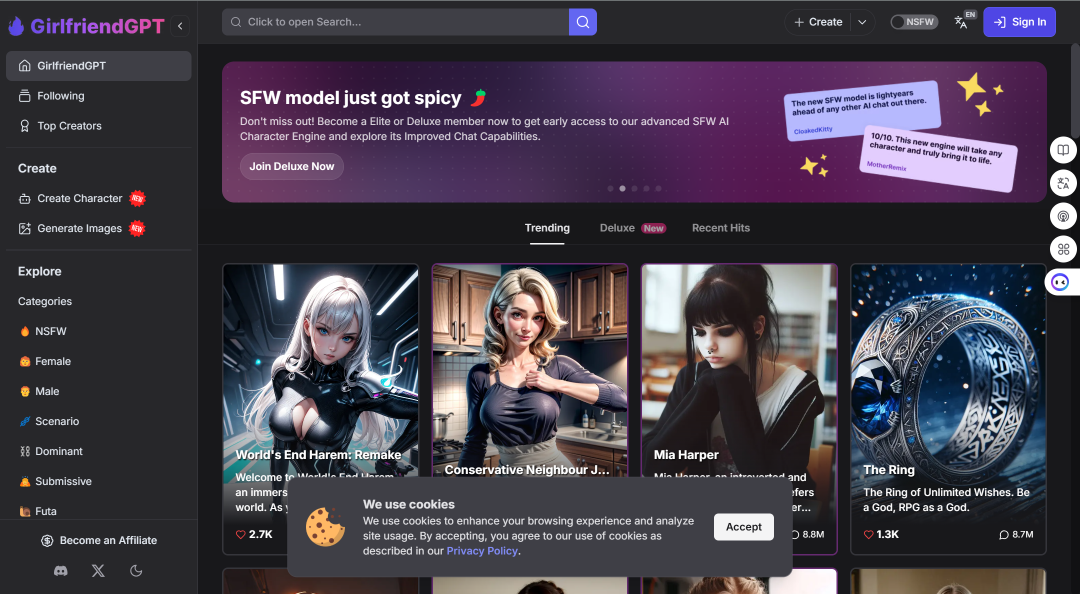Image resolution: width=1080 pixels, height=594 pixels.
Task: Open the language translate icon
Action: [961, 22]
